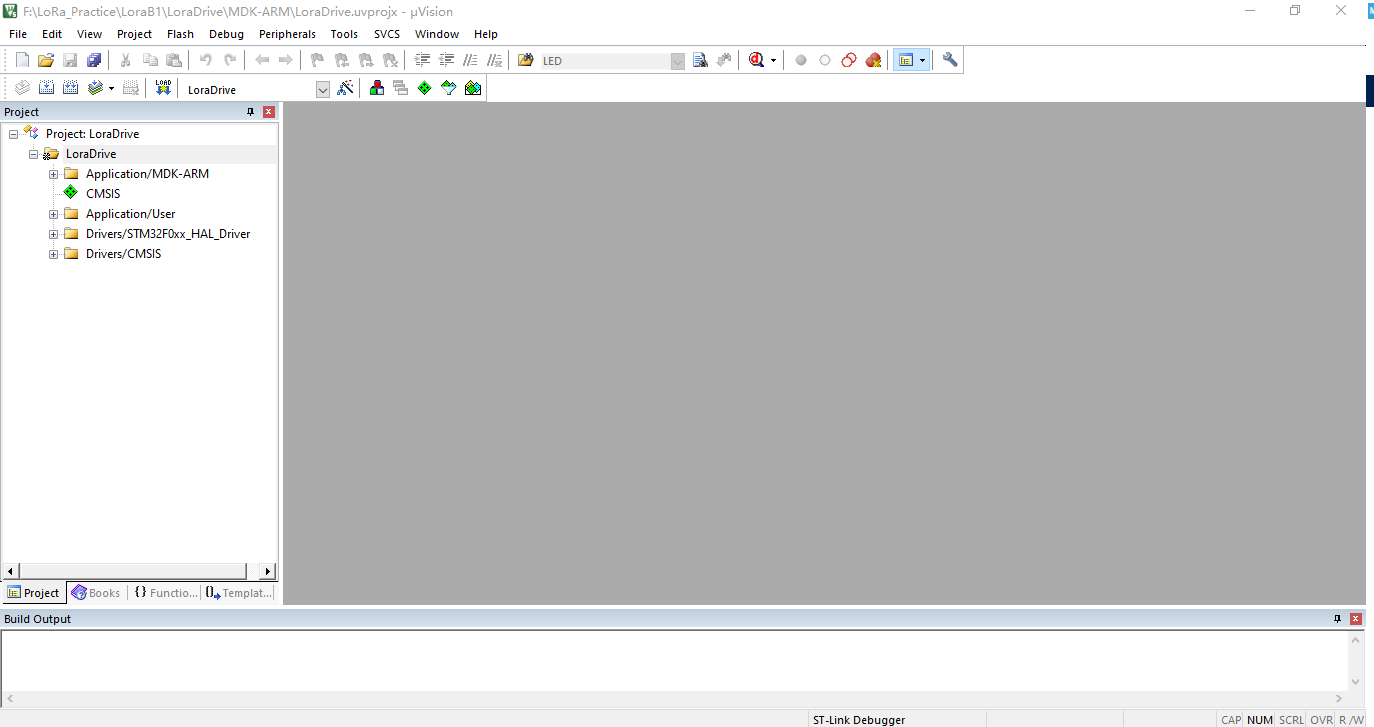The image size is (1374, 727).
Task: Click the Stop Build icon
Action: click(x=130, y=88)
